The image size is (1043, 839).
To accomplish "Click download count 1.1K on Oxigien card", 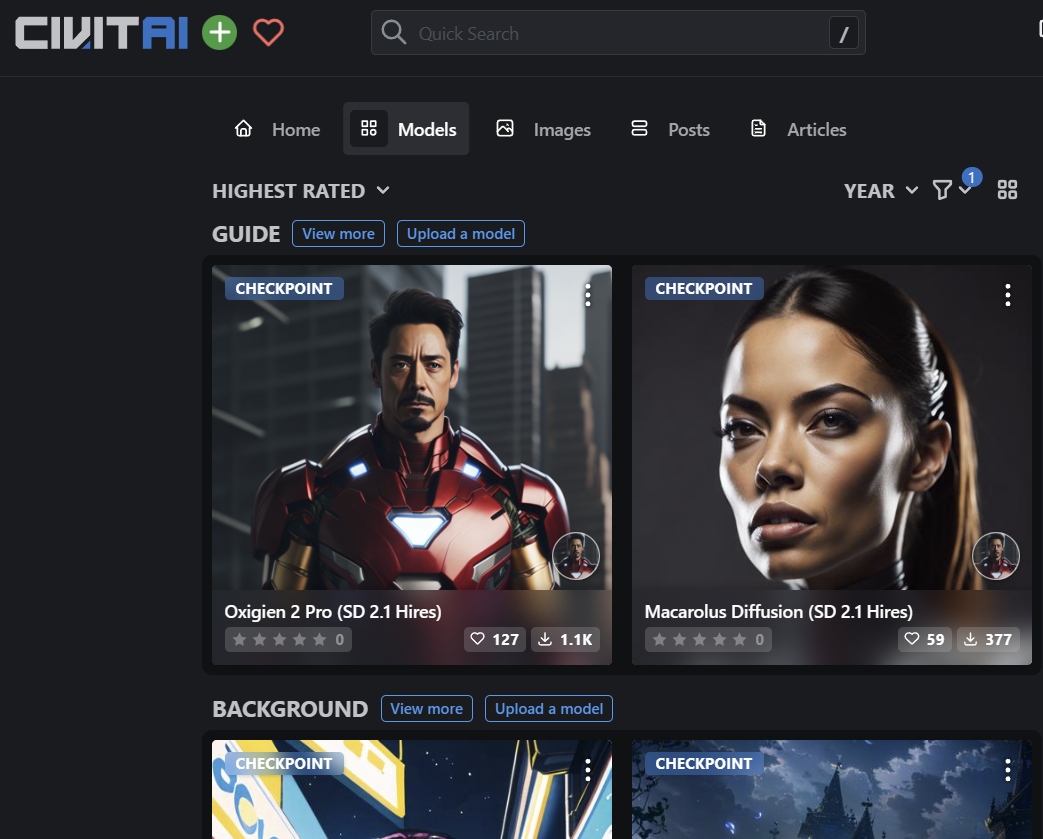I will [x=565, y=639].
